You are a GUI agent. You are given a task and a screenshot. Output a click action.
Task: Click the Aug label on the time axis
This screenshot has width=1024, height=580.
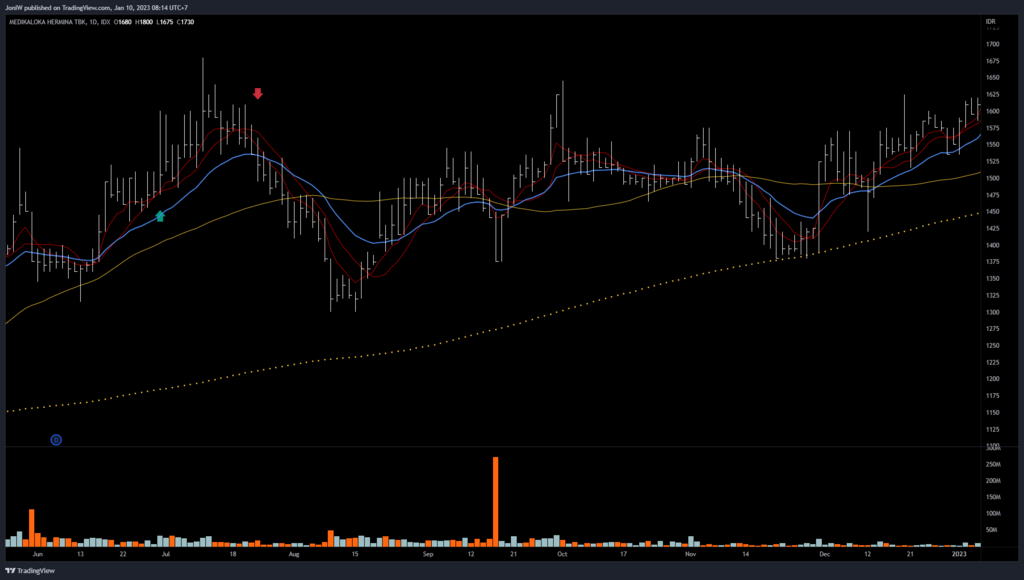pos(294,552)
